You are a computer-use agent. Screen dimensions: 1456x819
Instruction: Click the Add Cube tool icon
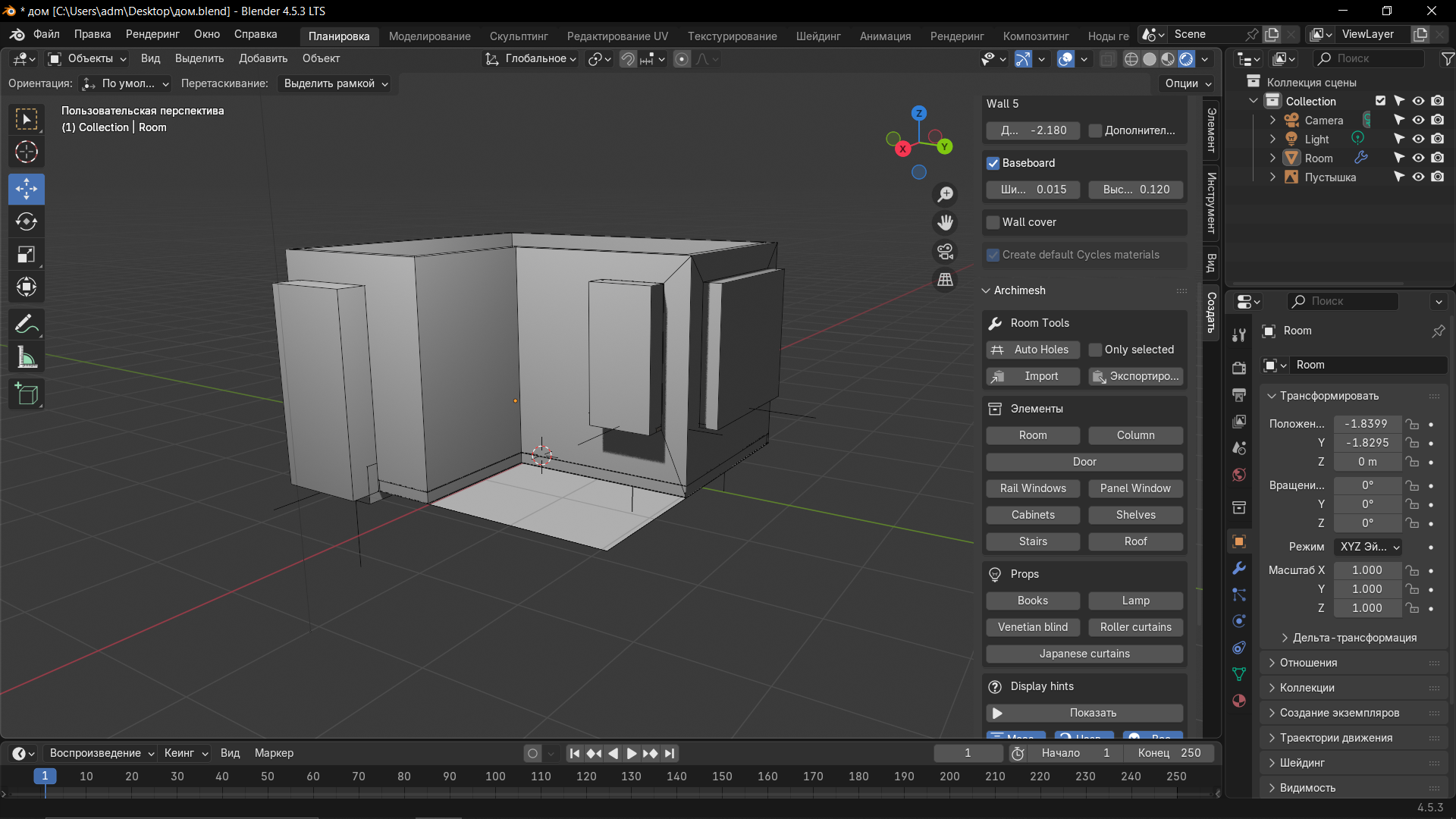click(27, 394)
